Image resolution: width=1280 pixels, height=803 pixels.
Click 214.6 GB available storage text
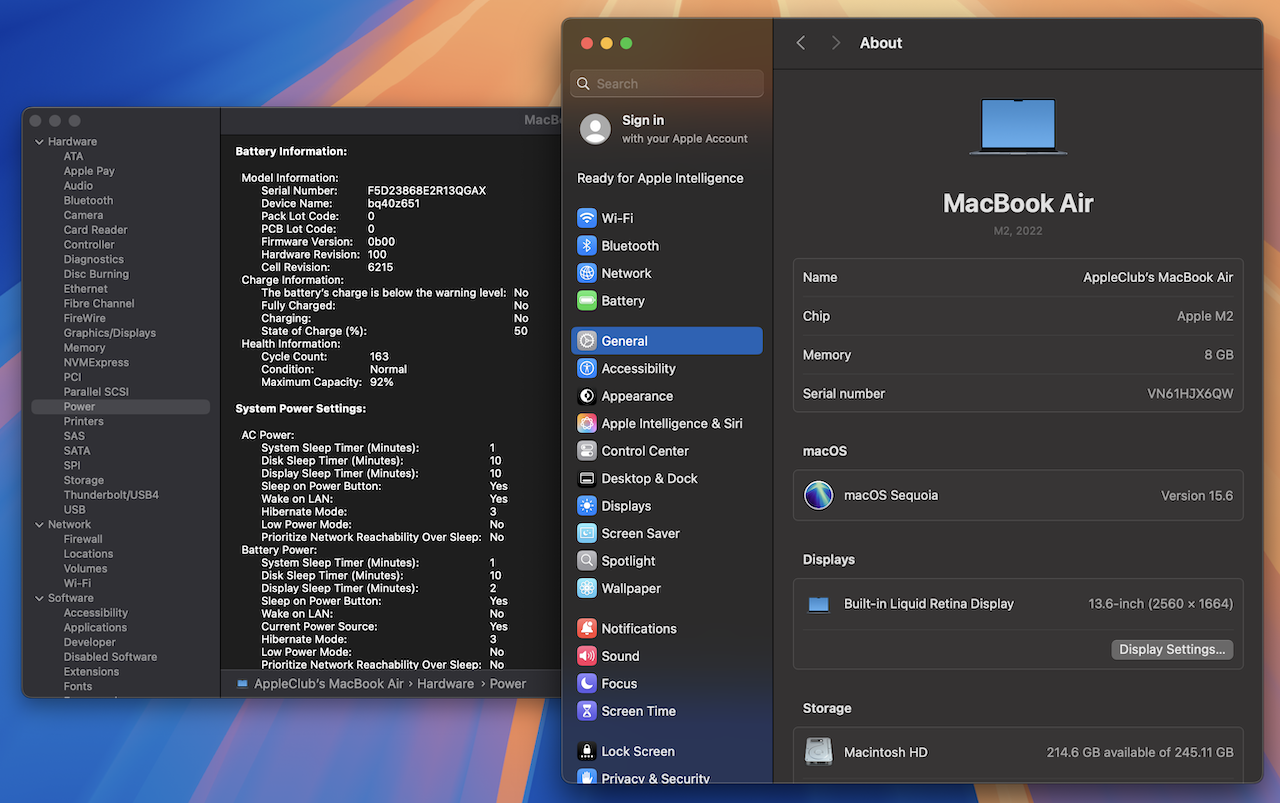tap(1140, 753)
